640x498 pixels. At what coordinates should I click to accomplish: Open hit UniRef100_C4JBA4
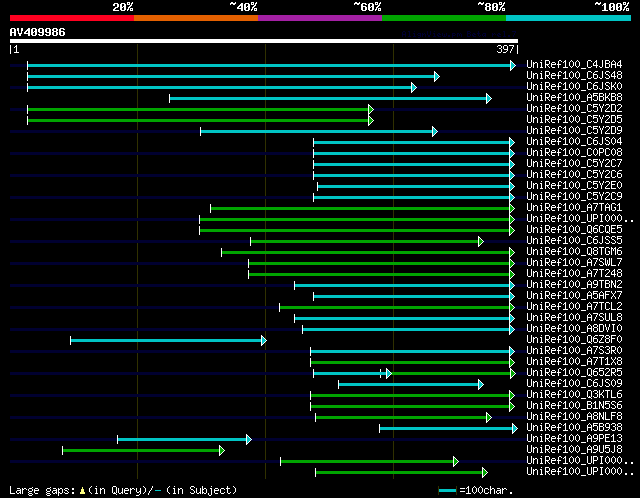(574, 64)
